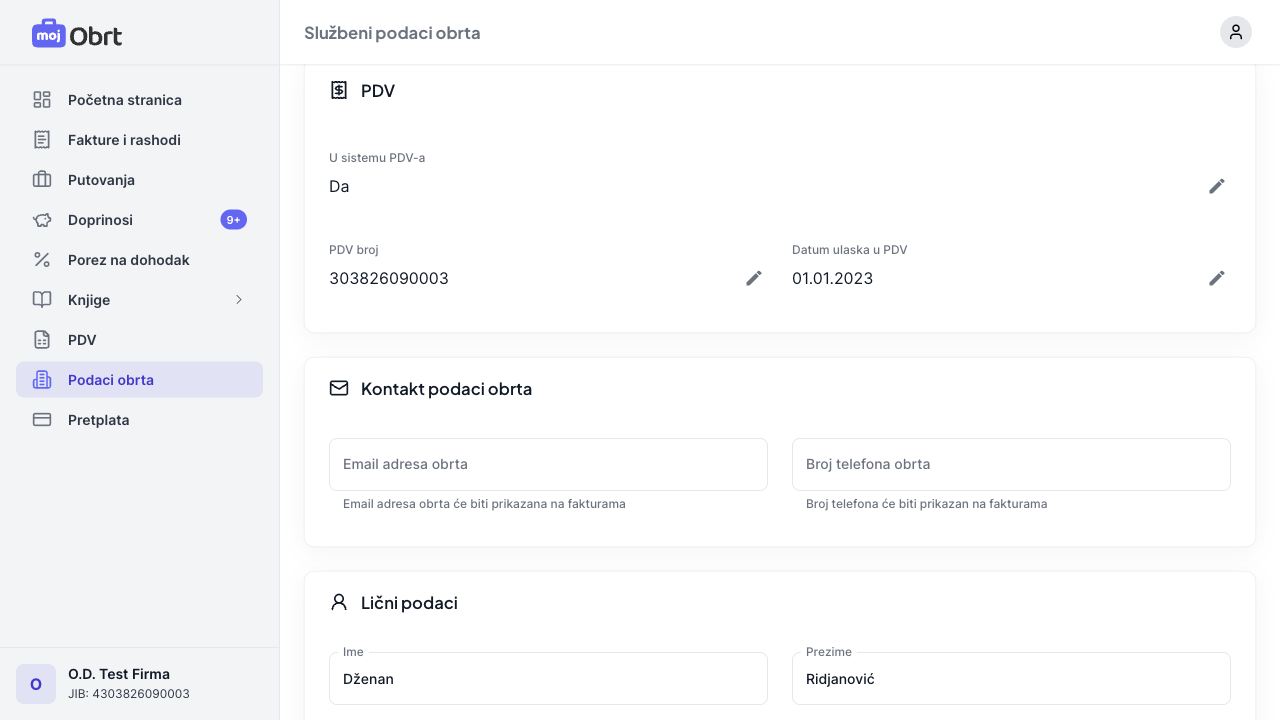Expand the Knjige submenu chevron
Image resolution: width=1280 pixels, height=720 pixels.
coord(239,300)
